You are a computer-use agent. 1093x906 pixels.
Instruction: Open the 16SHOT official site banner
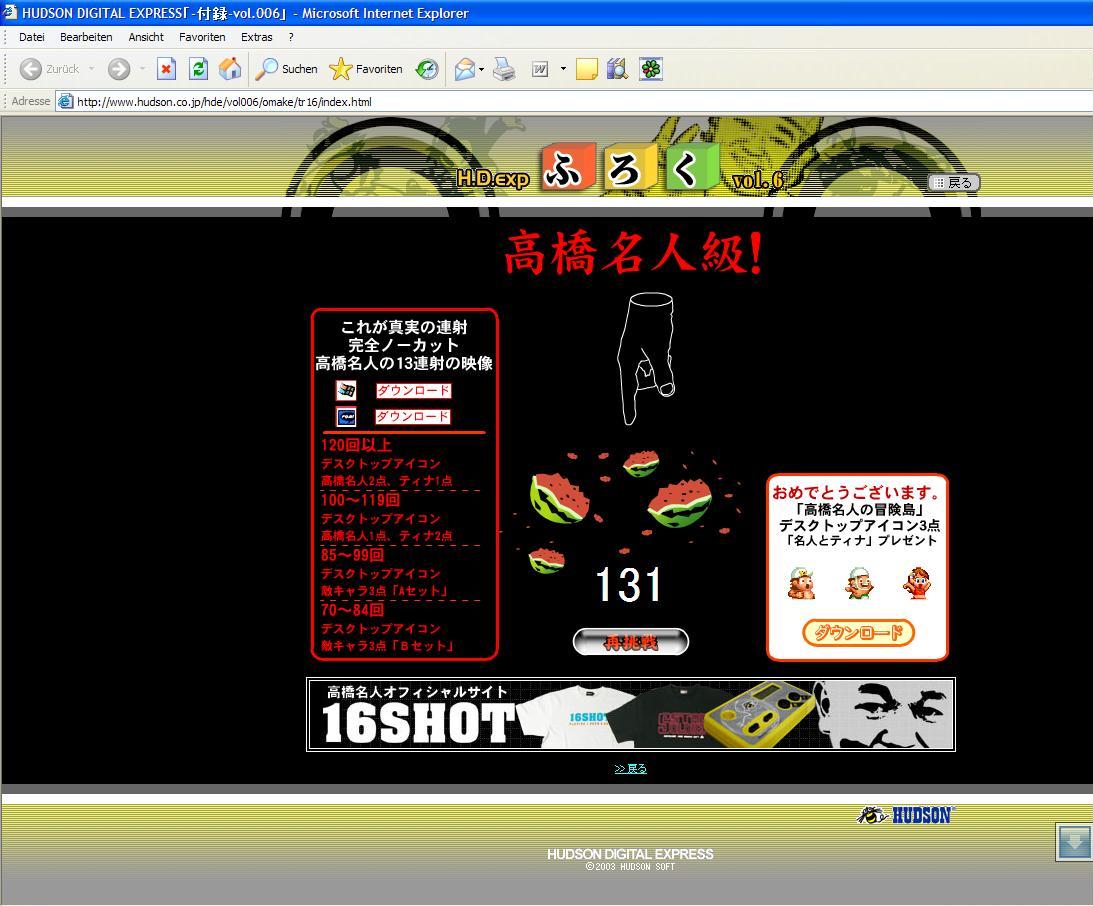pyautogui.click(x=631, y=714)
